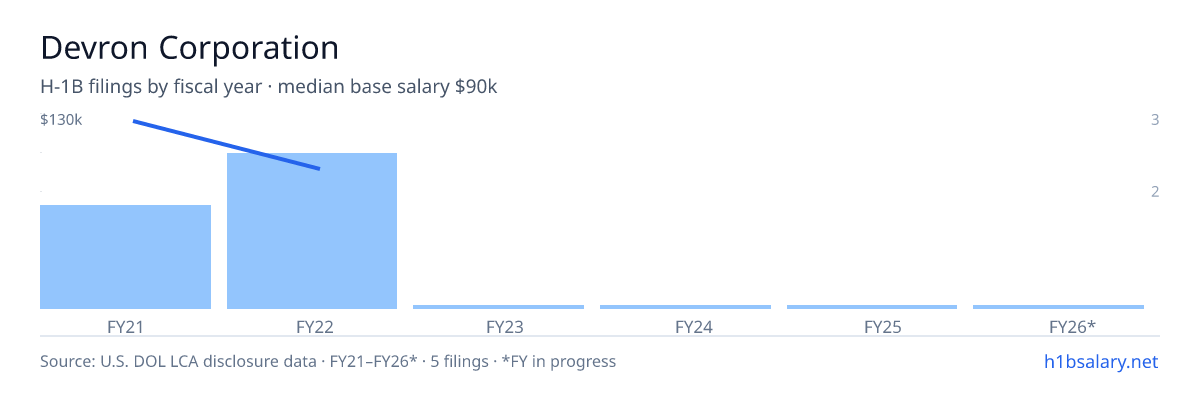Viewport: 1200px width, 400px height.
Task: Click the FY25 axis label
Action: pos(873,326)
